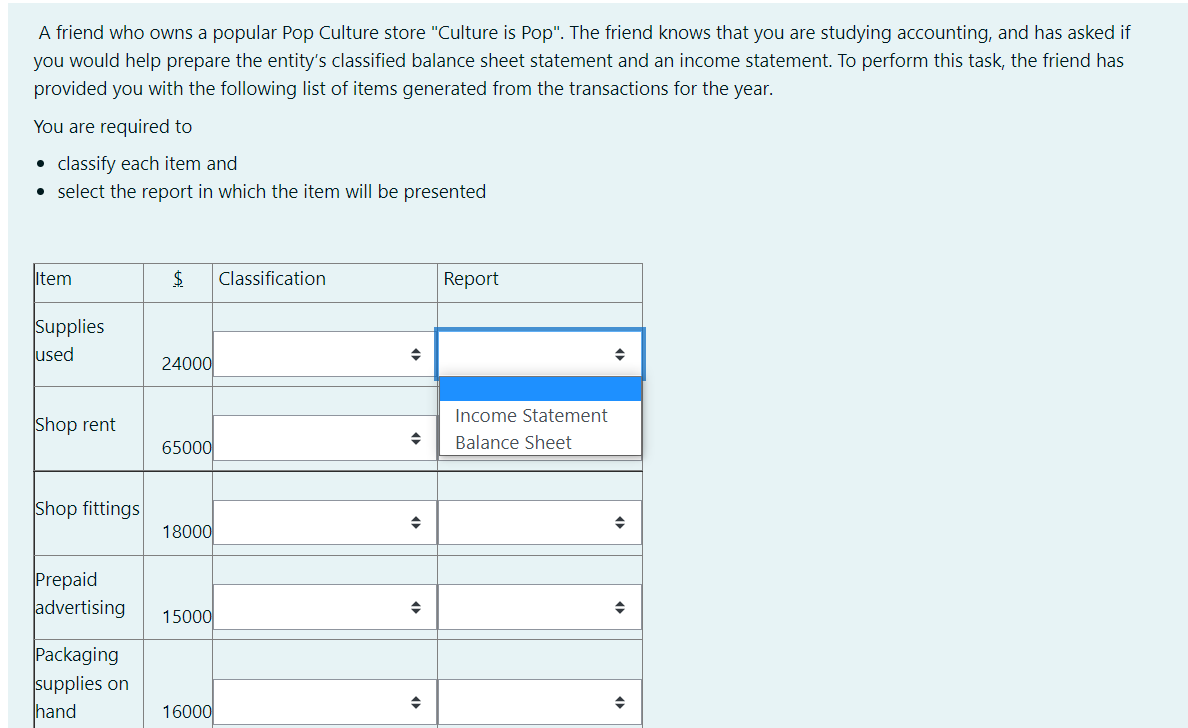Viewport: 1188px width, 728px height.
Task: Choose Income Statement from the open list
Action: pyautogui.click(x=530, y=416)
